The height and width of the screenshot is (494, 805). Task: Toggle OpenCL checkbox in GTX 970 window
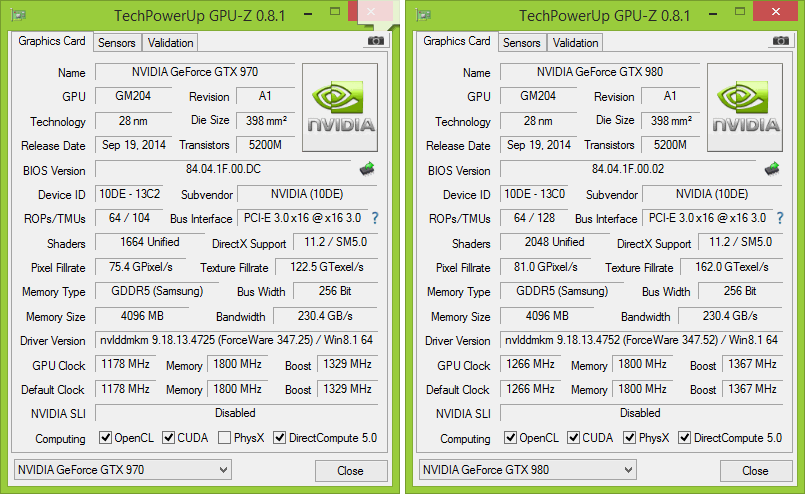(x=105, y=438)
